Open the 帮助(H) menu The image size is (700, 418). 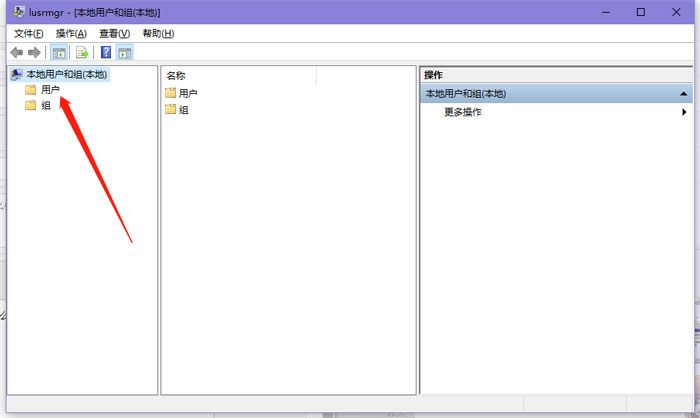click(x=158, y=33)
